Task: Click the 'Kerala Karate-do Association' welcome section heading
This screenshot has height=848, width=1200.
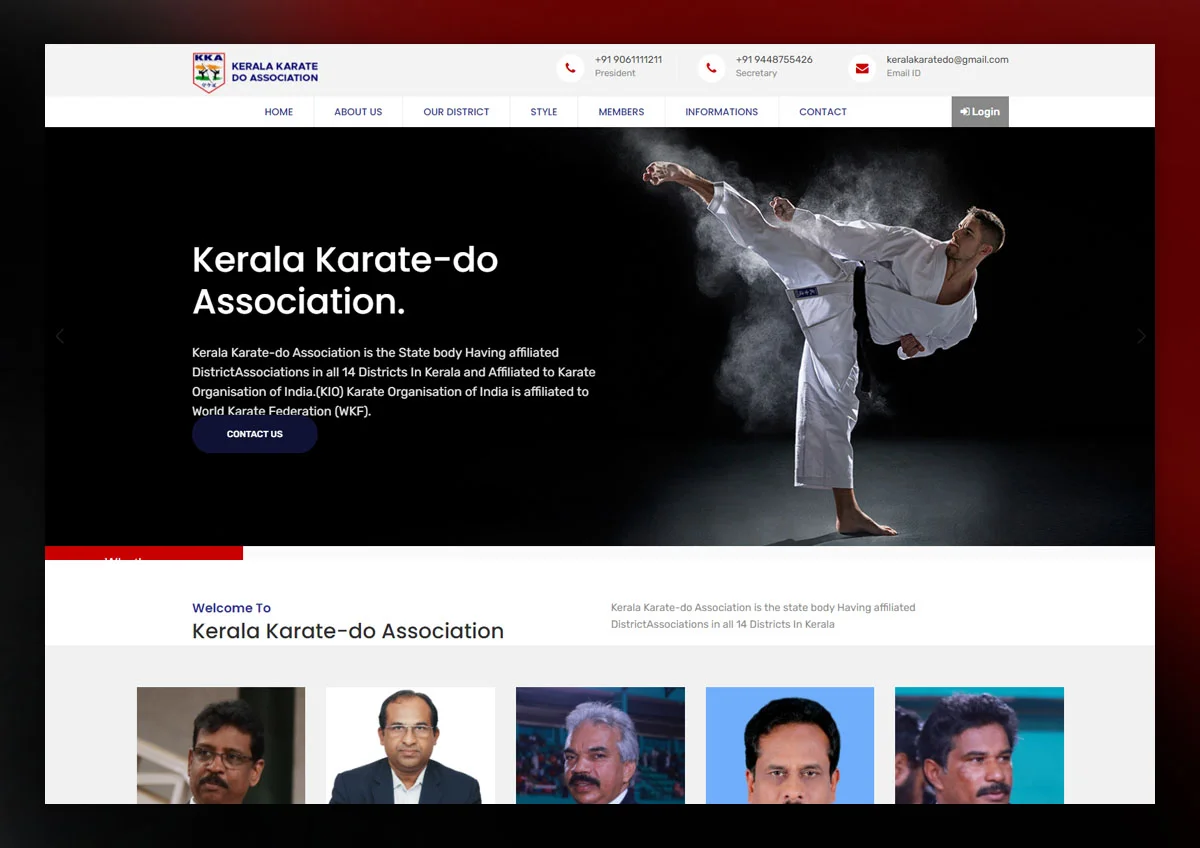Action: (x=348, y=631)
